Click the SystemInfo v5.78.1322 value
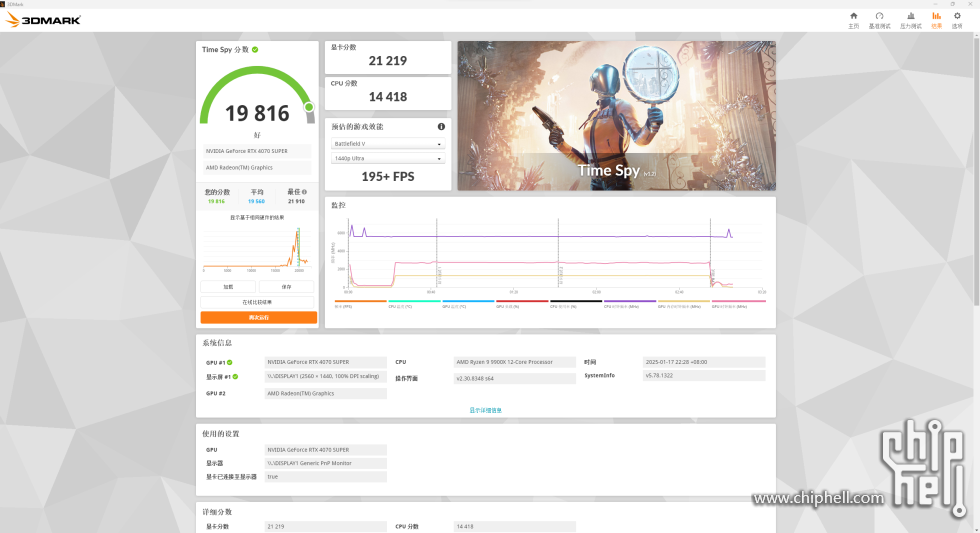This screenshot has width=980, height=533. (x=704, y=376)
